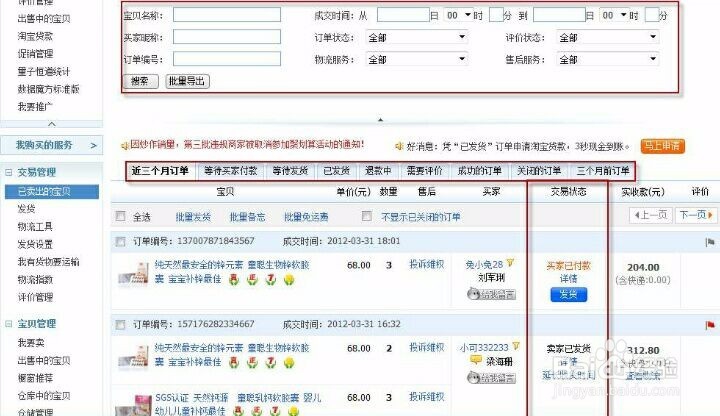Open 物流工具 in sidebar

tap(35, 226)
